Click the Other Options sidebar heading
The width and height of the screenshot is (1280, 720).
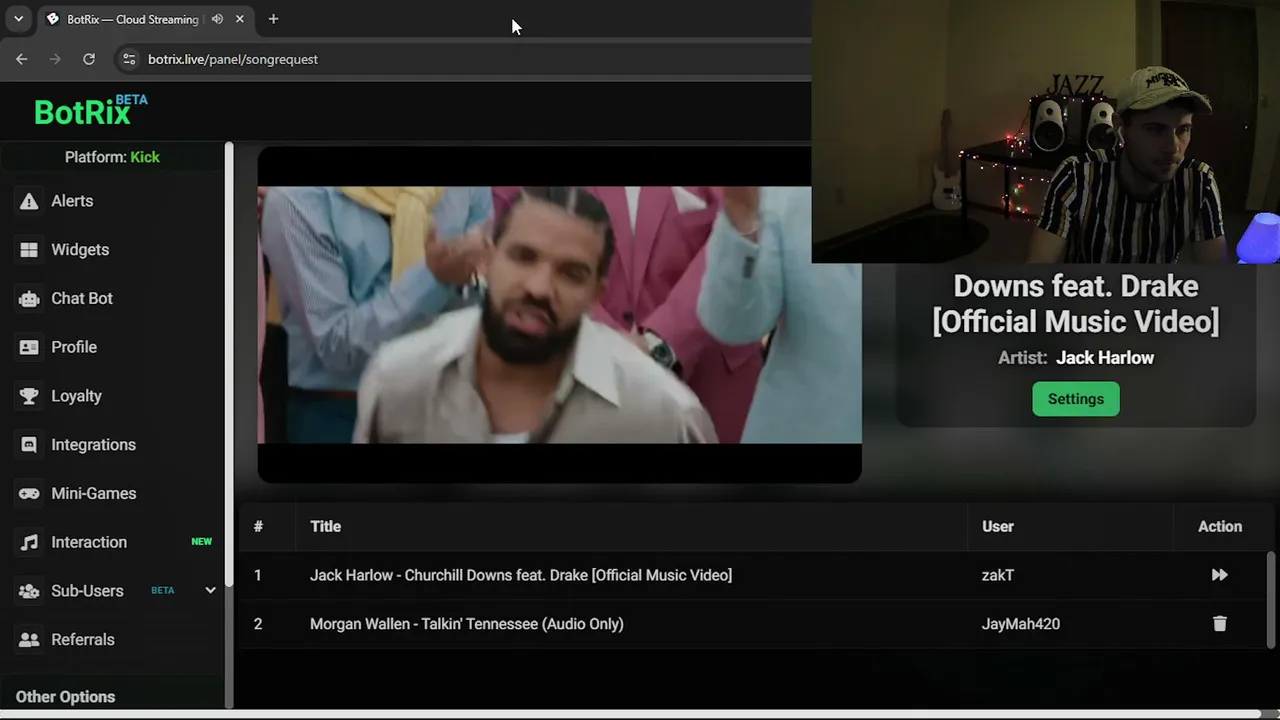[66, 697]
